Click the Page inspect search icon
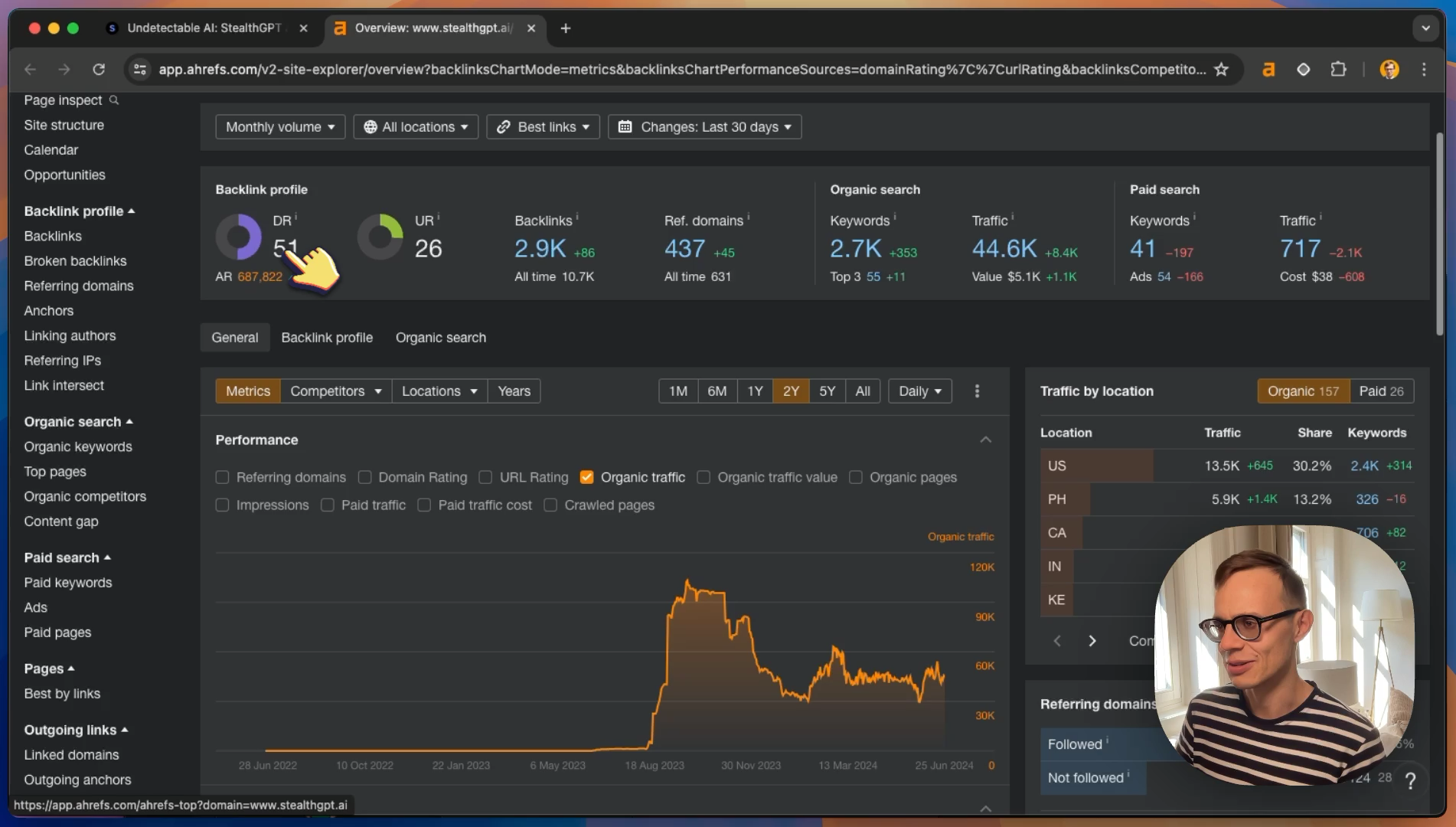The height and width of the screenshot is (827, 1456). (114, 100)
